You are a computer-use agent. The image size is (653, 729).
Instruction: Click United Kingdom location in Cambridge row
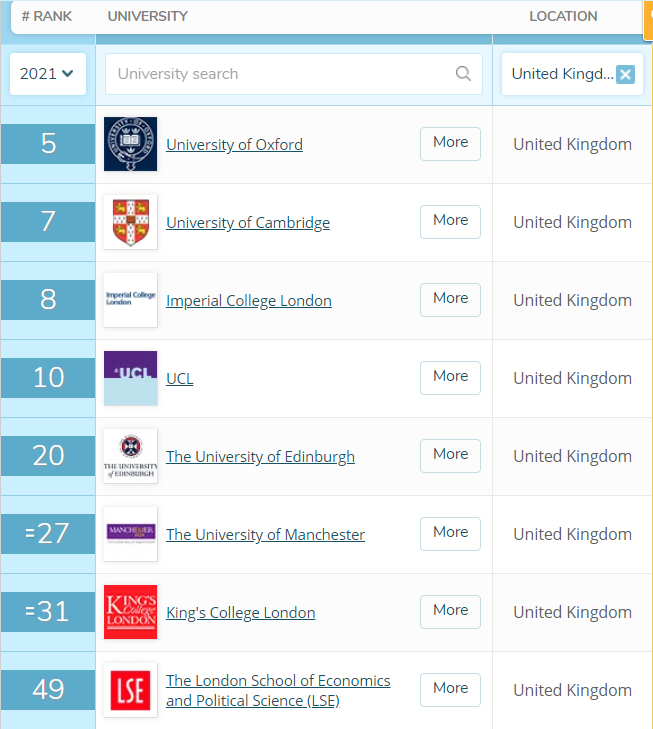(x=573, y=223)
